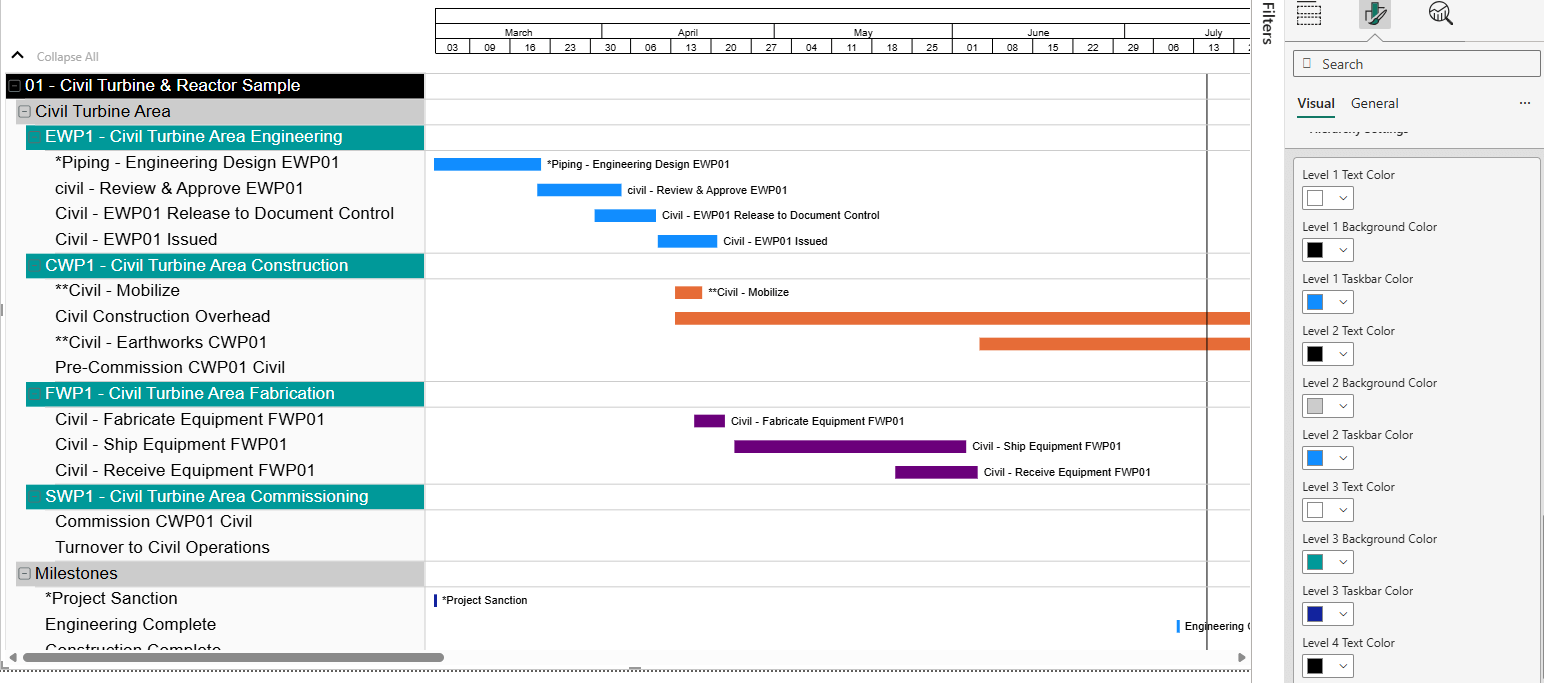The height and width of the screenshot is (683, 1544).
Task: Expand the Filters pane
Action: (x=1267, y=23)
